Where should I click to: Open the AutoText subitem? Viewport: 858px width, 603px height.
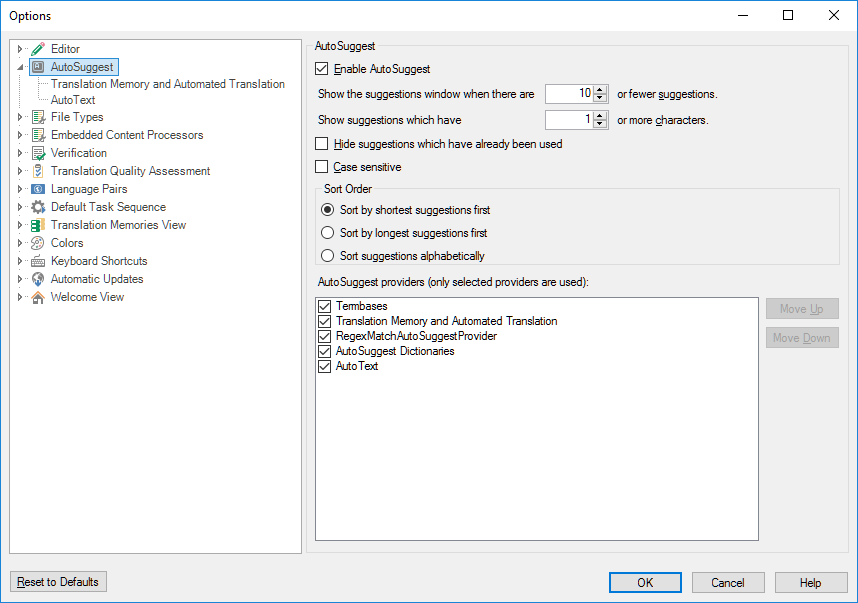pyautogui.click(x=73, y=100)
